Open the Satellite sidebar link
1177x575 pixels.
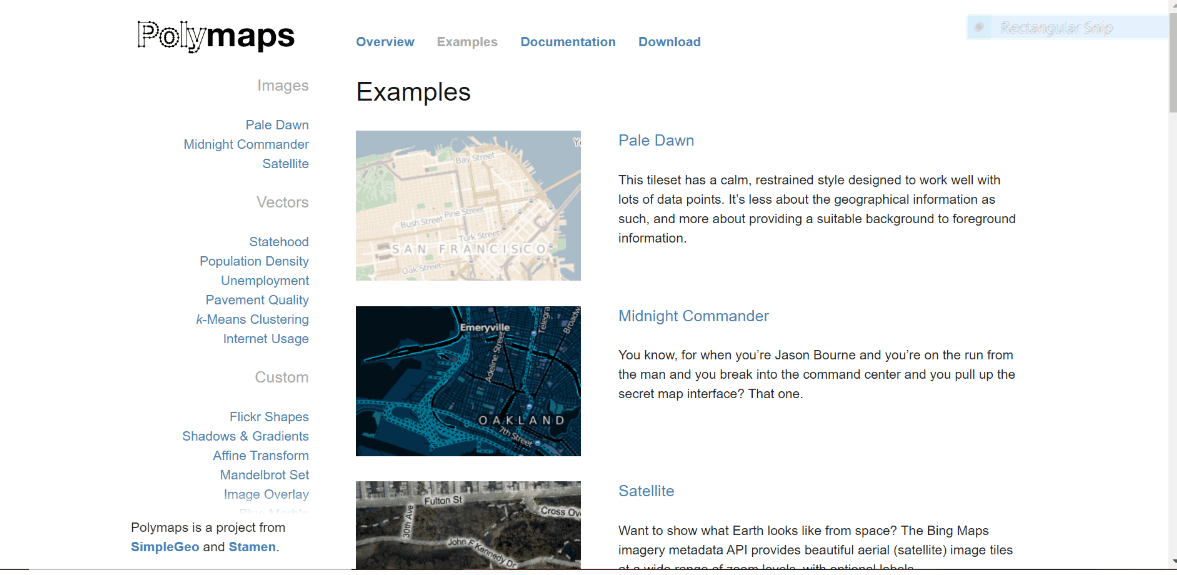click(x=285, y=164)
